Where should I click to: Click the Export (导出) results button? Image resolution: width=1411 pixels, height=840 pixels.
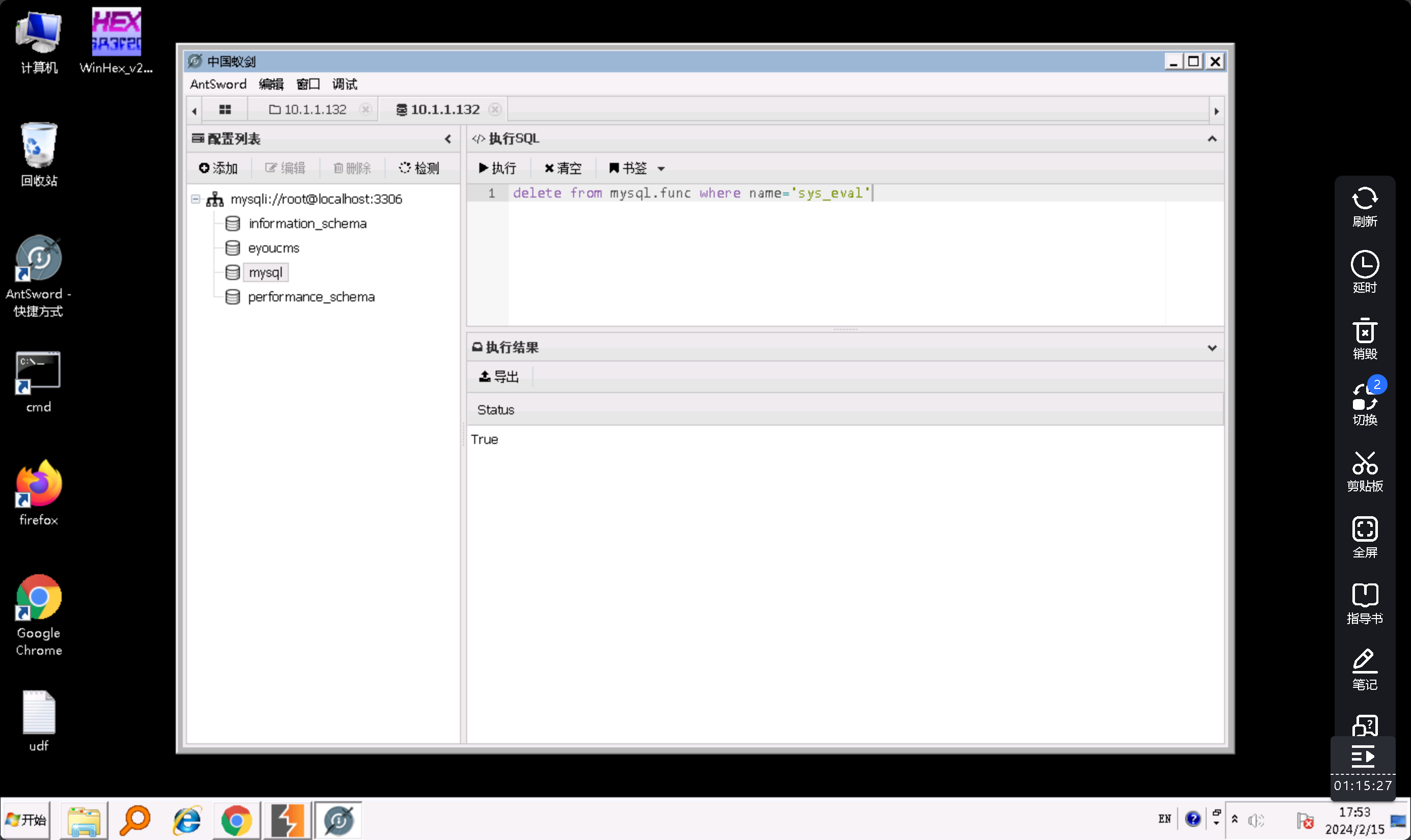coord(499,376)
